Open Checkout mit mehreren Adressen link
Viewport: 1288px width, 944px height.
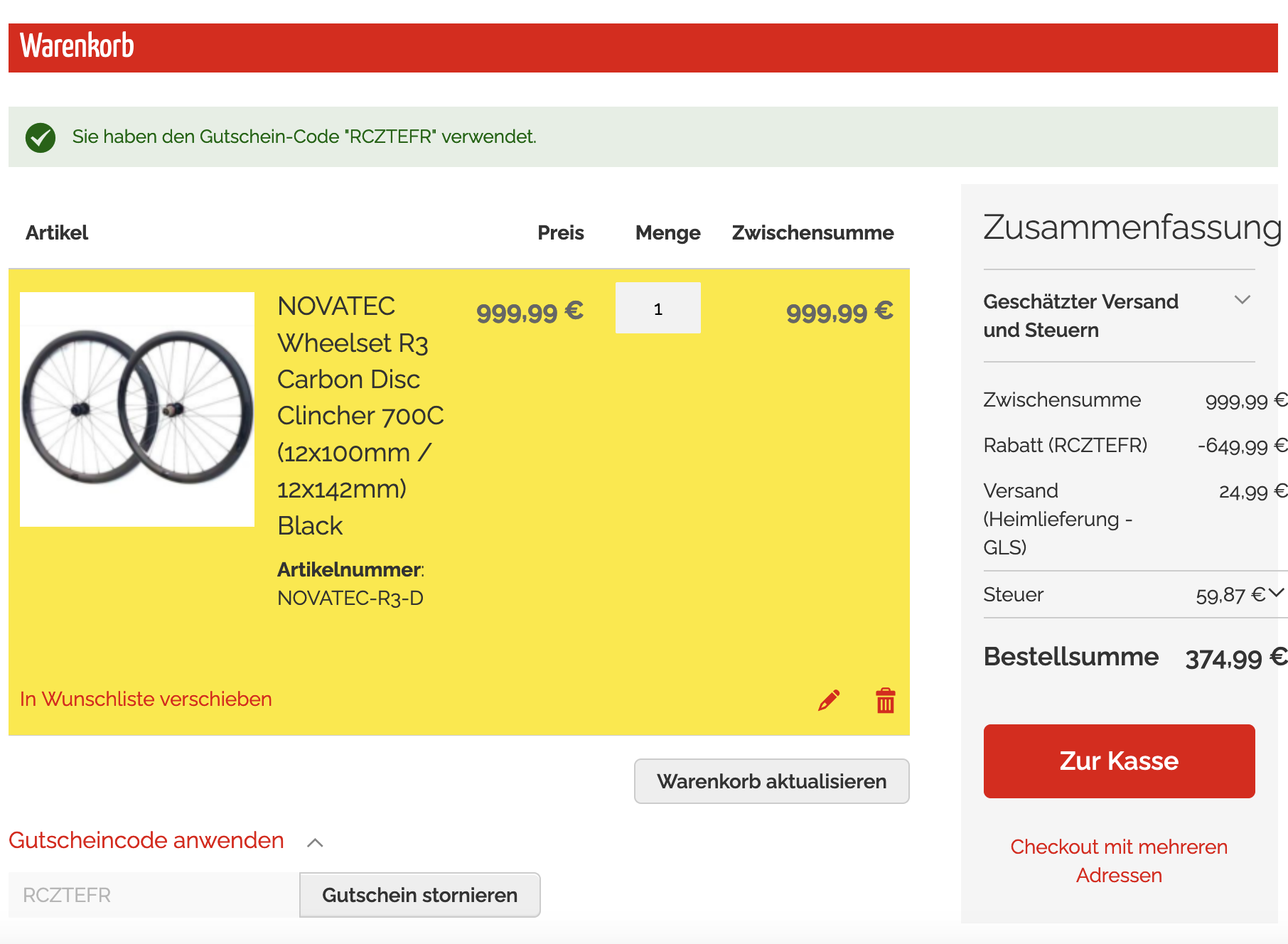[x=1119, y=861]
